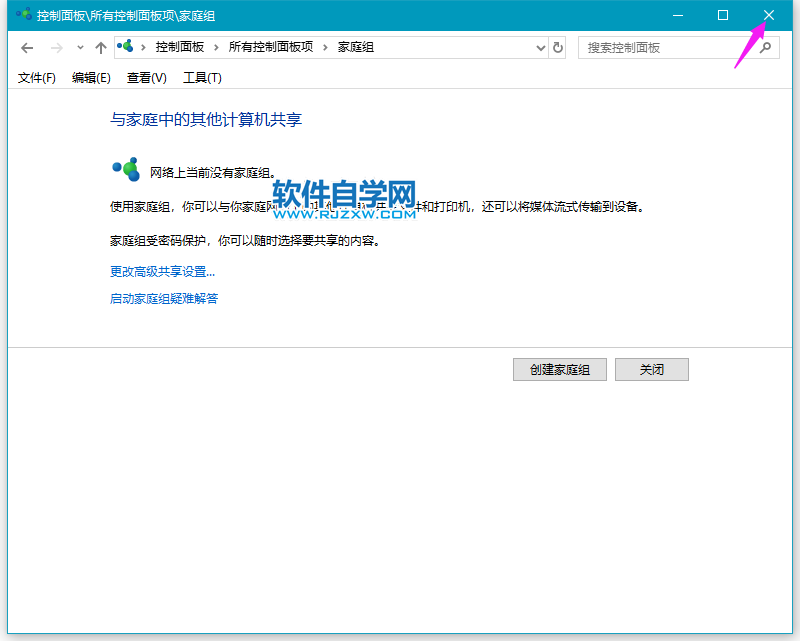
Task: Refresh the address bar location
Action: [x=558, y=47]
